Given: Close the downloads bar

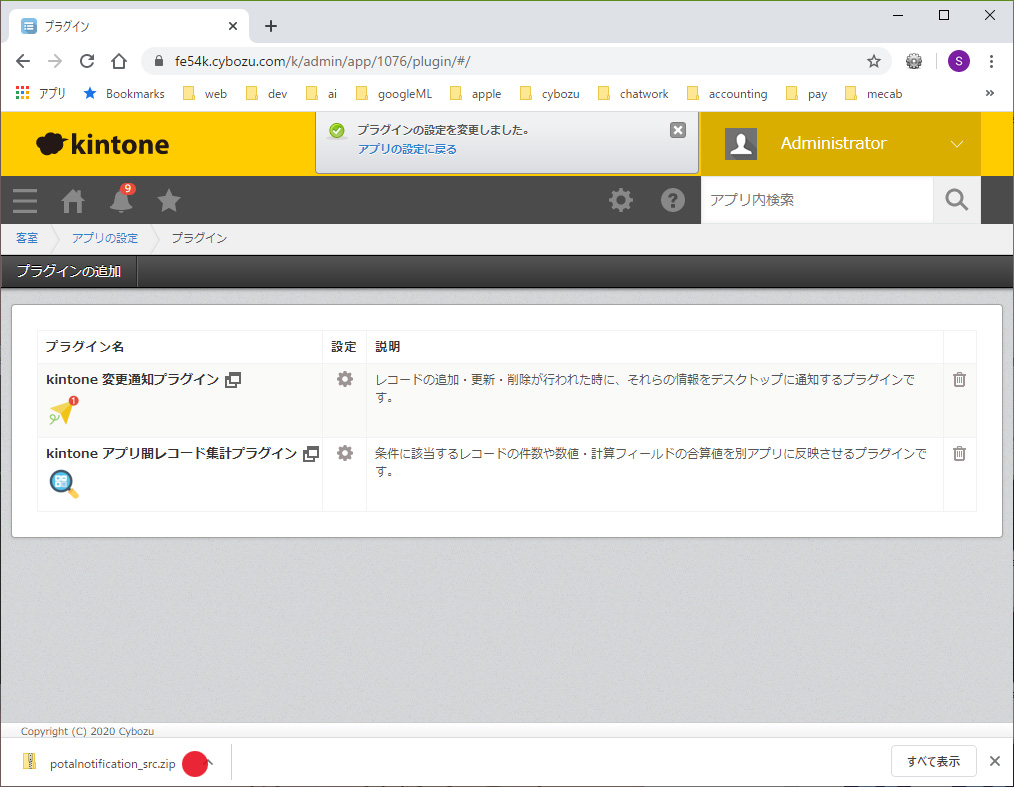Looking at the screenshot, I should click(995, 761).
